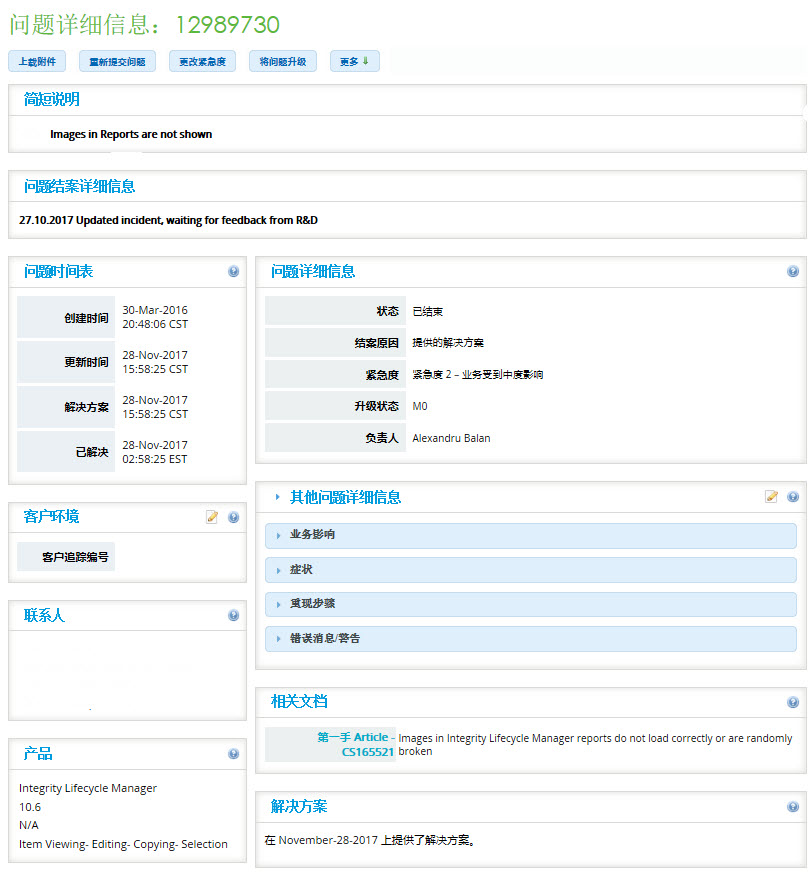Click the 将问题升级 button

283,62
